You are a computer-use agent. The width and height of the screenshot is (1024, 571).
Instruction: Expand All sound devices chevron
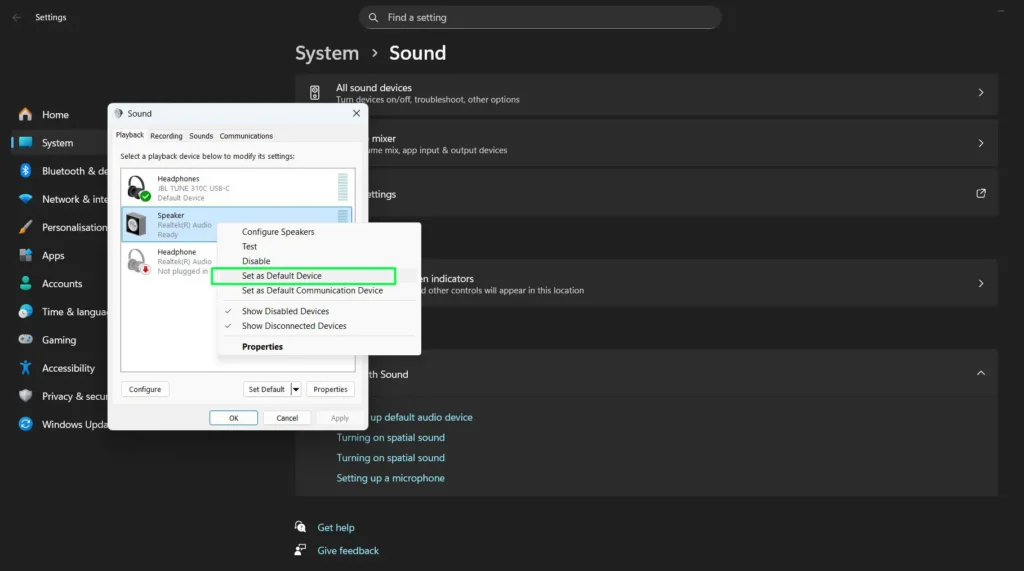click(981, 93)
